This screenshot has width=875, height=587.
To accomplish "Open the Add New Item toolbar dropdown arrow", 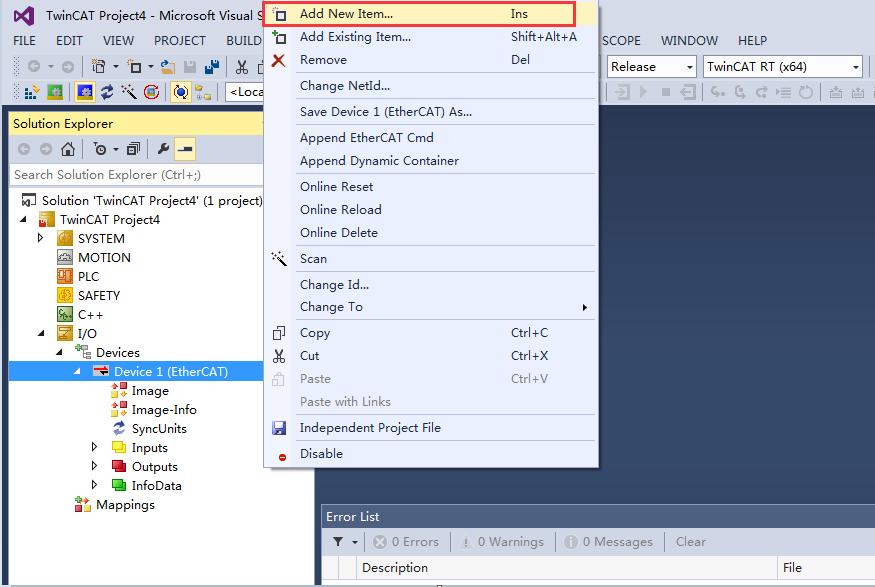I will (x=151, y=66).
